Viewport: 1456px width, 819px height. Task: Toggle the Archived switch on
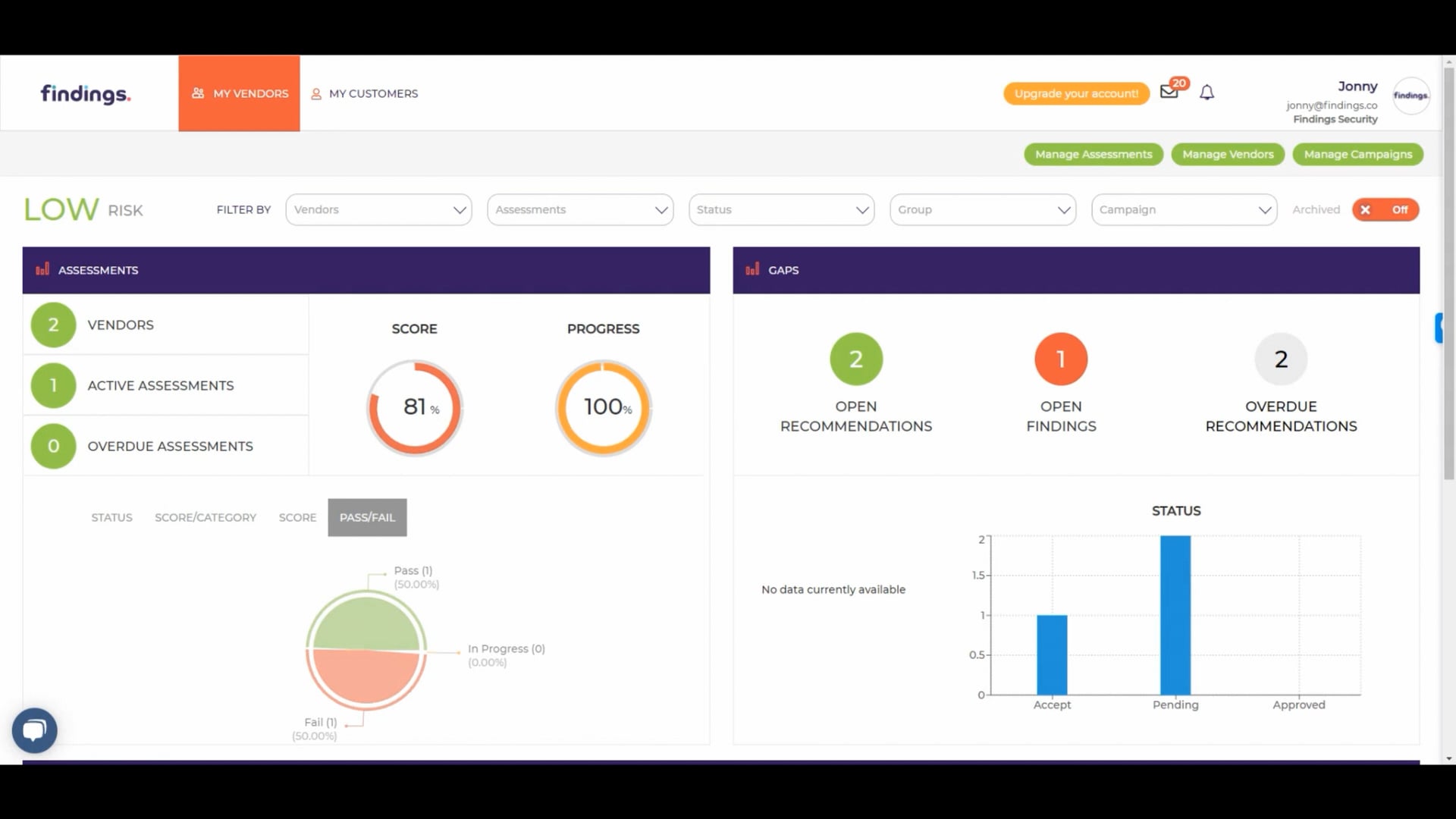[x=1385, y=209]
